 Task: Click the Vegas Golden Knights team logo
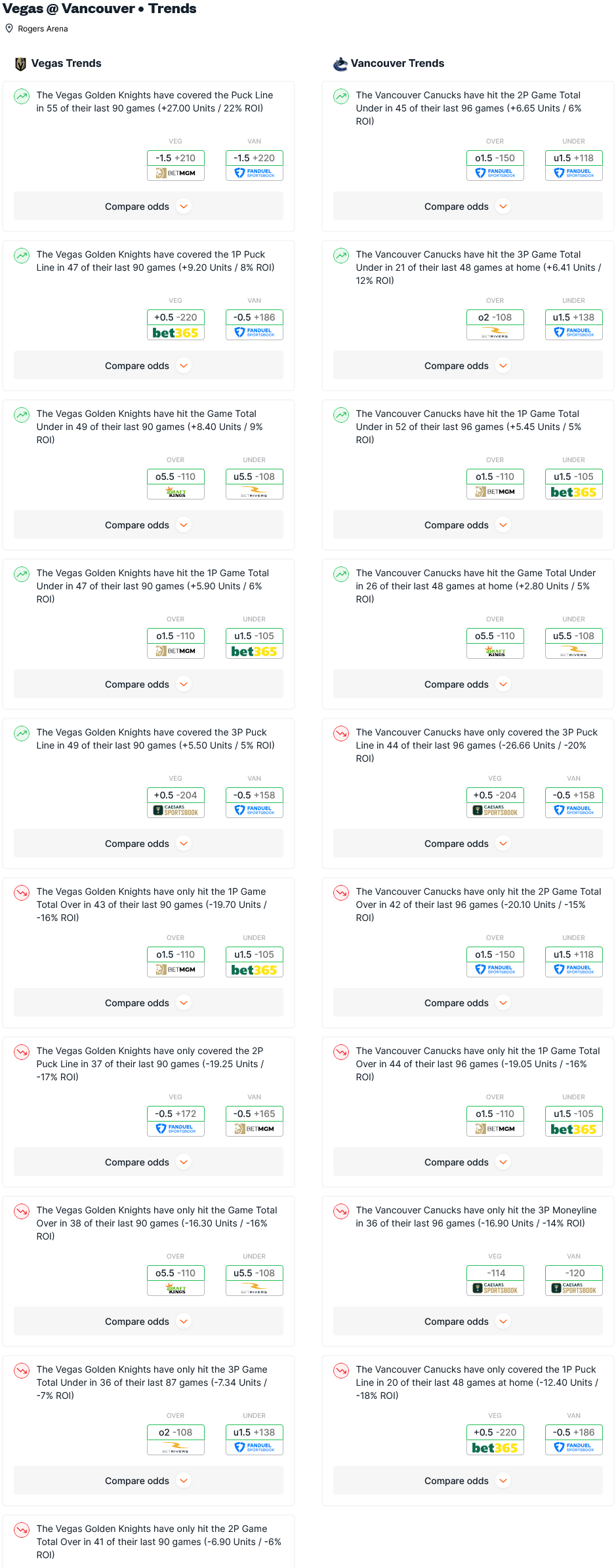pos(20,64)
